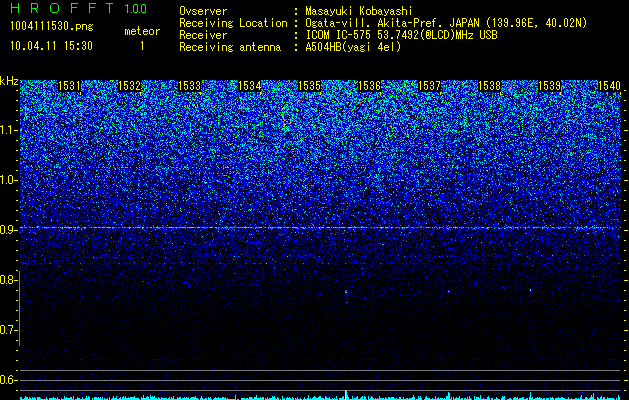
Task: Click the 0.9 frequency axis label
Action: (8, 230)
